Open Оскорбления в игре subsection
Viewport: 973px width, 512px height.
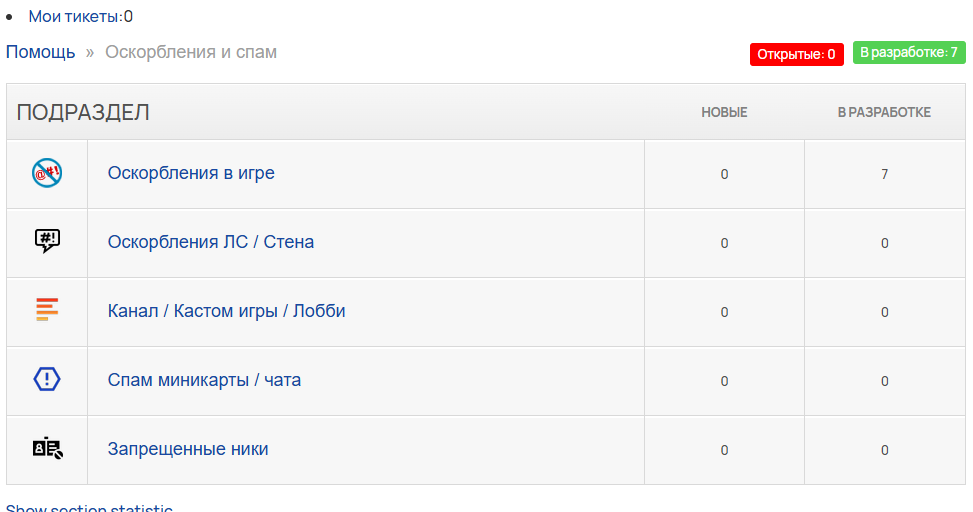tap(191, 173)
